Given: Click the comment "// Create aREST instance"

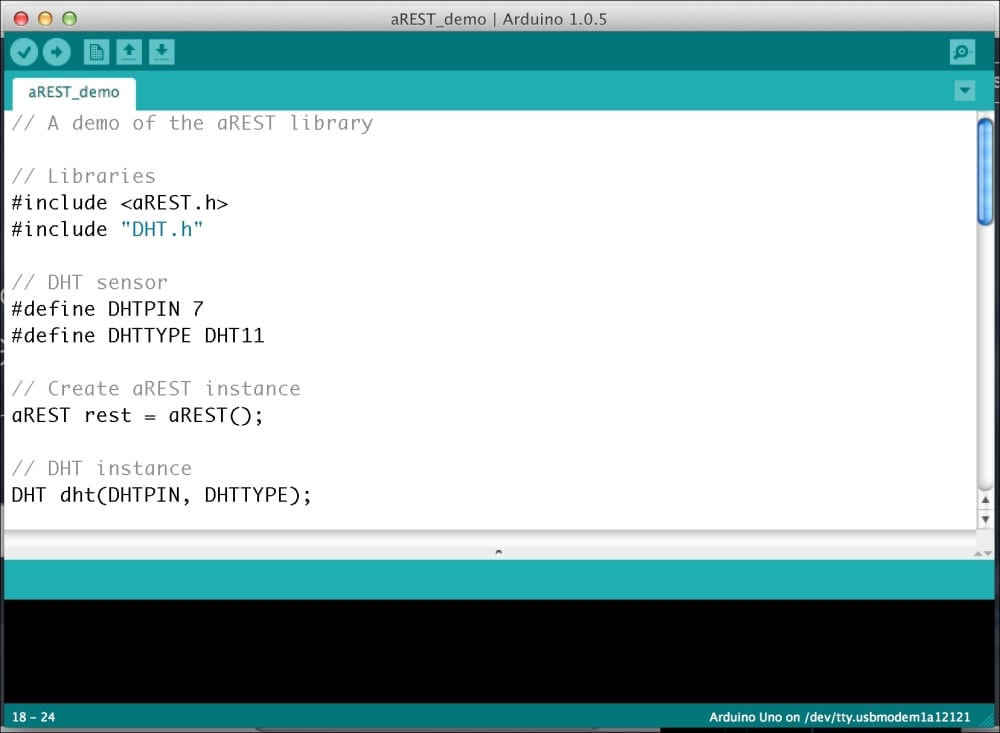Looking at the screenshot, I should (156, 389).
